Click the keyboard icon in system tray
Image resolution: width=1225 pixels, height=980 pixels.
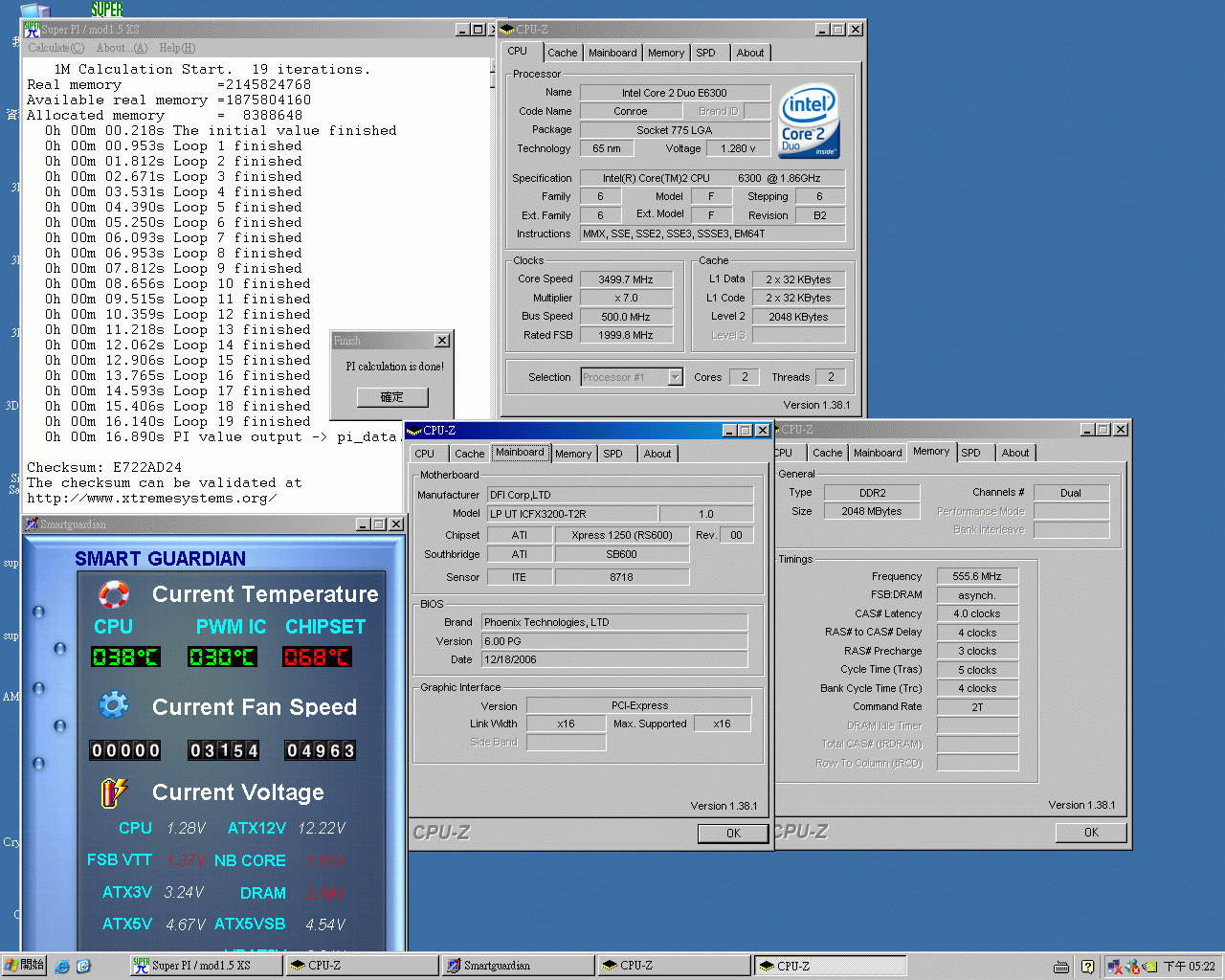(1061, 967)
